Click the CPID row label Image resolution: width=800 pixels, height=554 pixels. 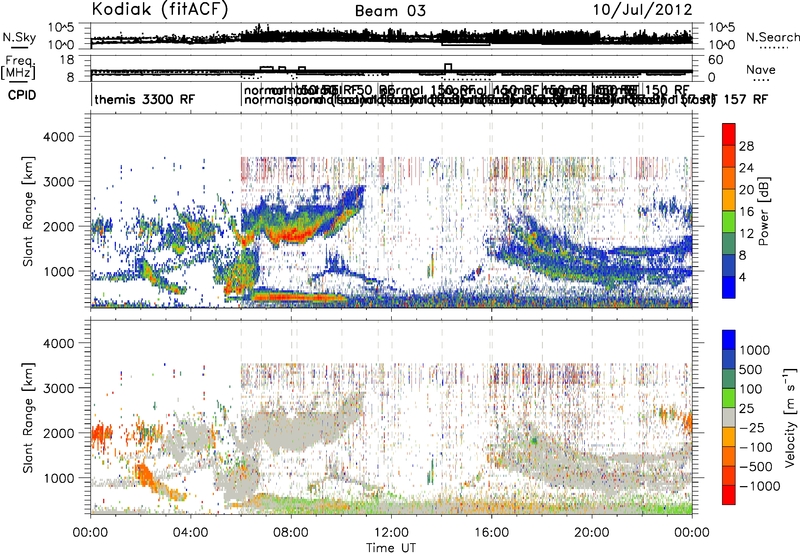click(x=22, y=95)
